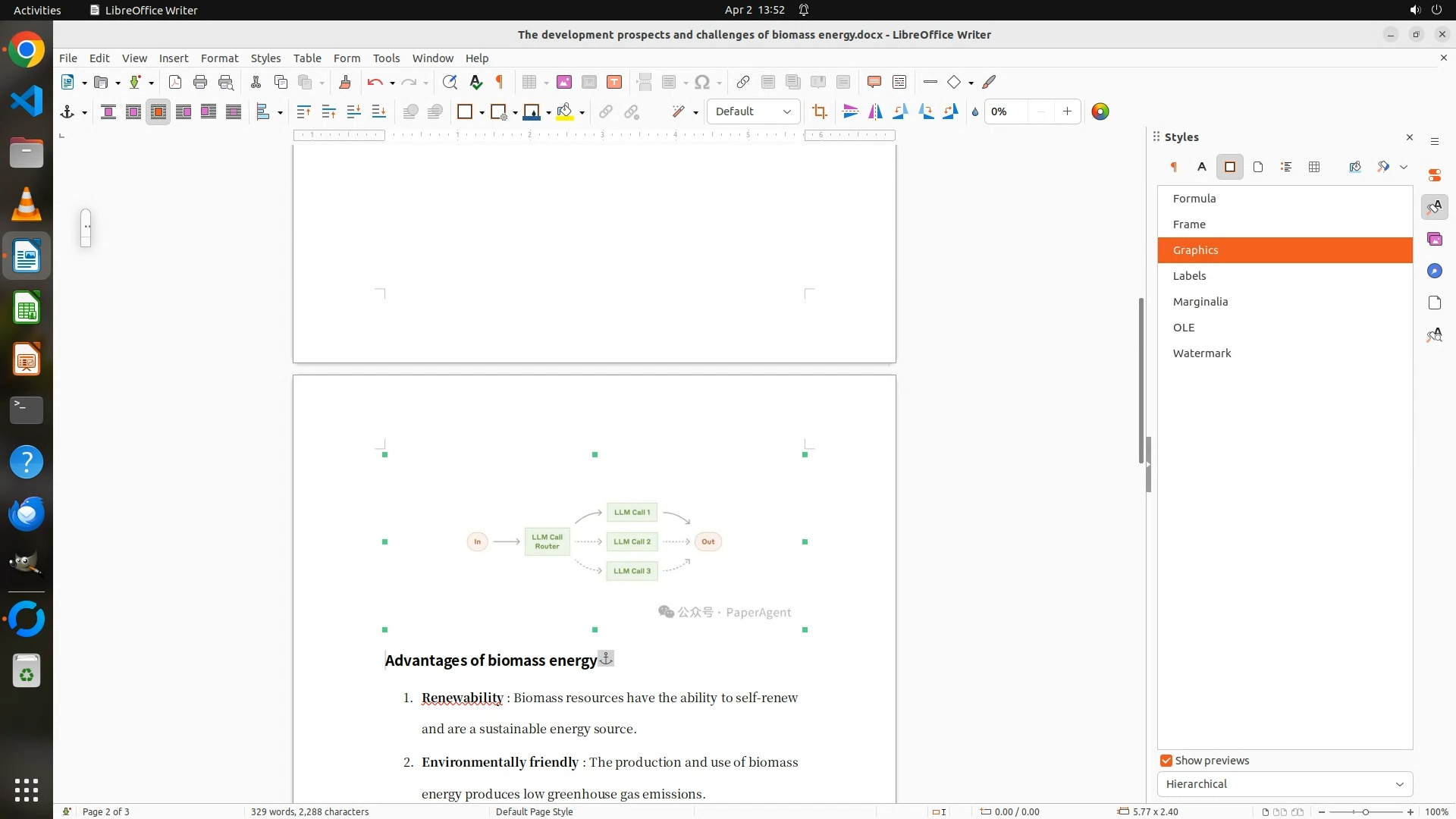
Task: Open the Default image mode dropdown
Action: (x=753, y=111)
